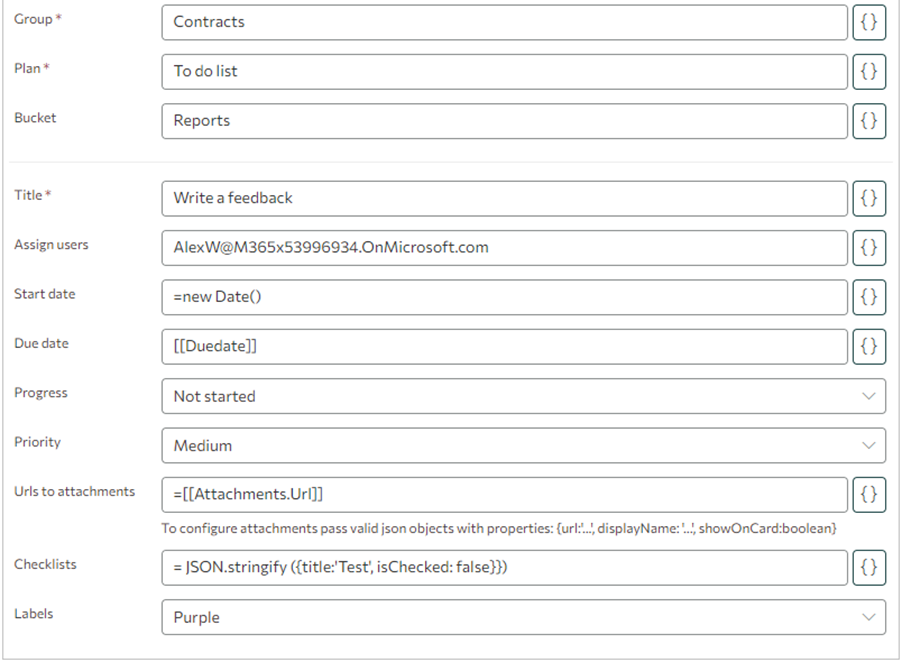Open expression editor for Start date
Viewport: 902px width, 662px height.
pyautogui.click(x=869, y=297)
